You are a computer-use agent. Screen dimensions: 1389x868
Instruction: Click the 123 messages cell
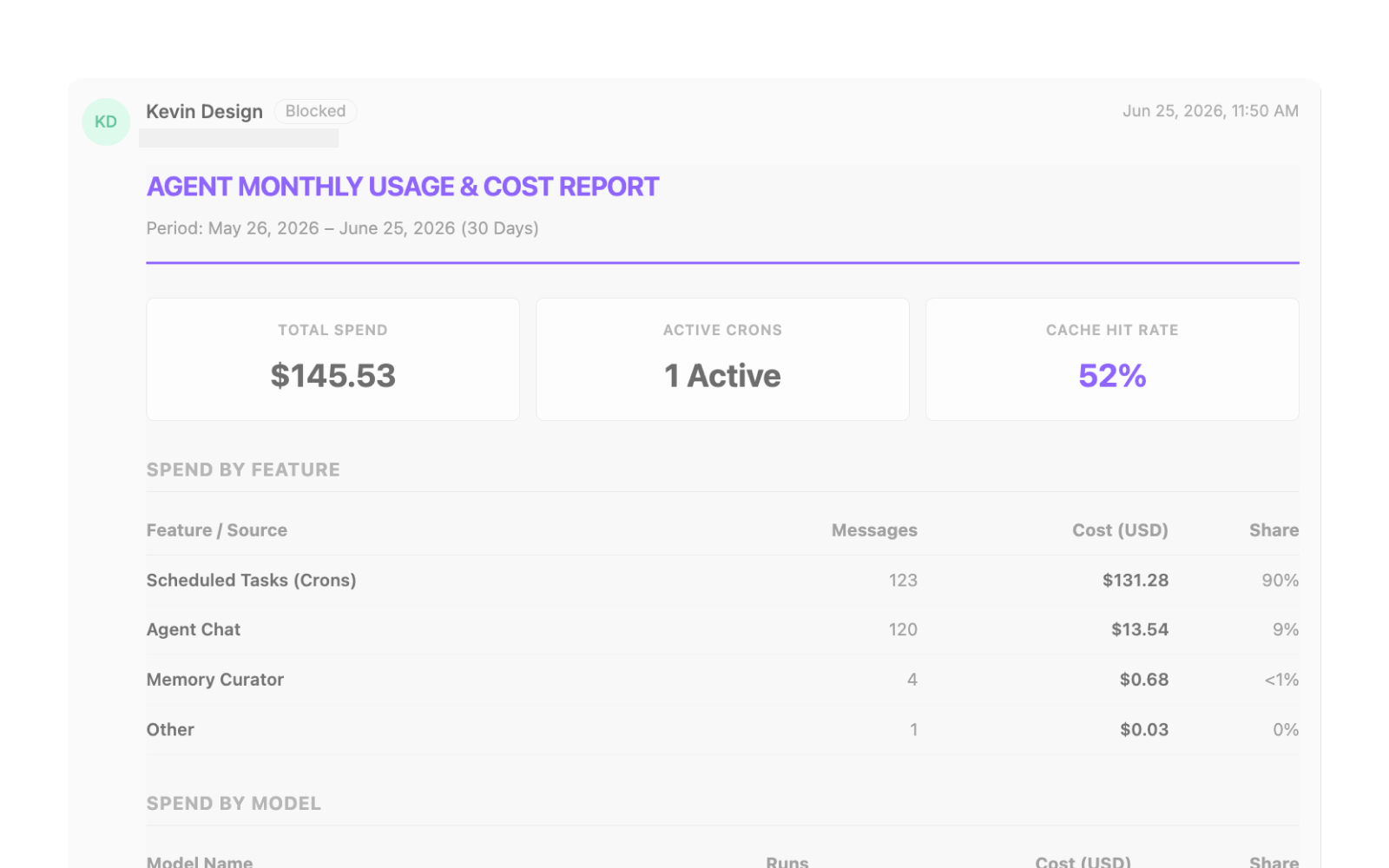pyautogui.click(x=903, y=580)
